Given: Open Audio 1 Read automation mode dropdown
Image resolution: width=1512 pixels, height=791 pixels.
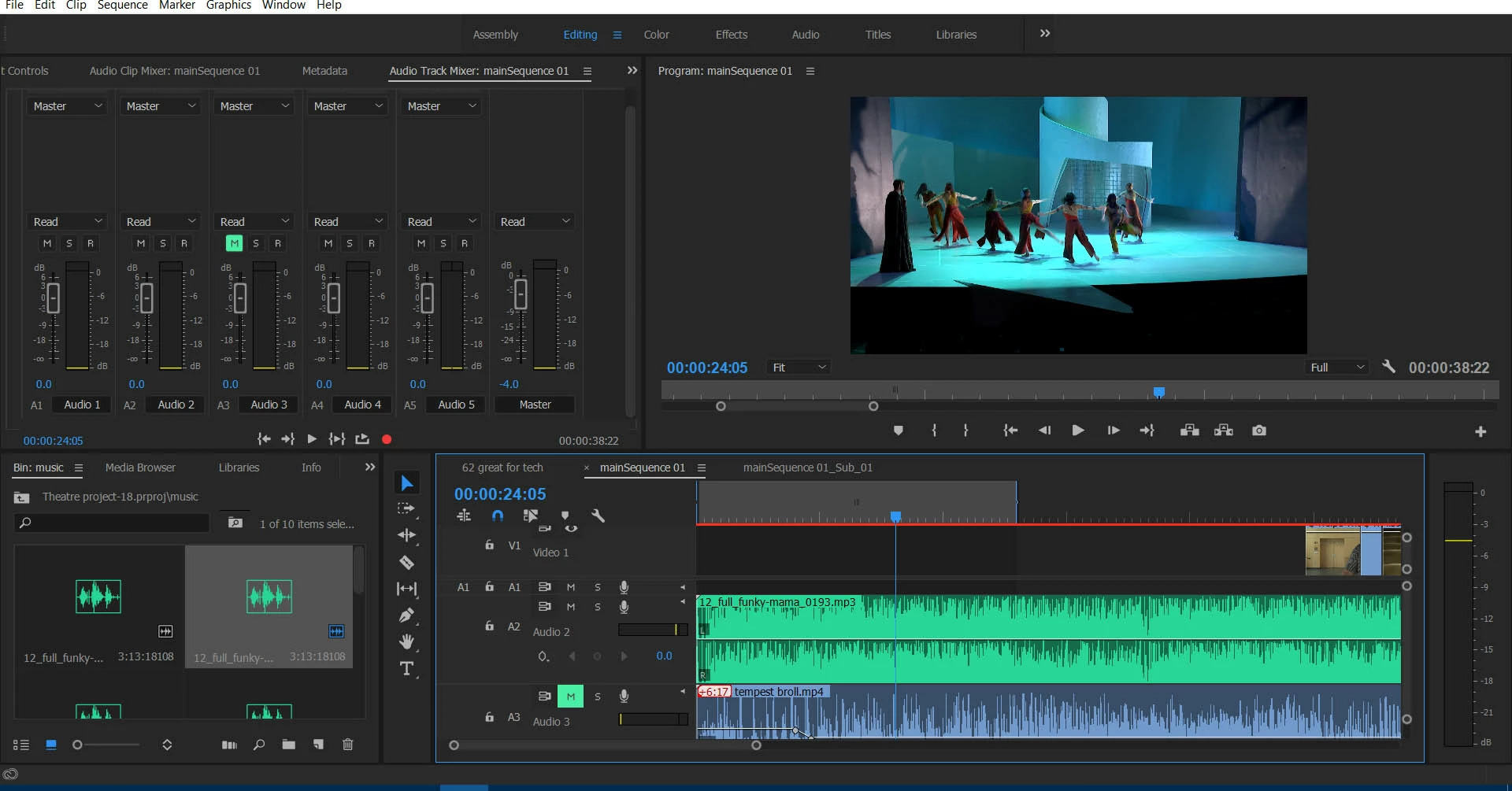Looking at the screenshot, I should 68,222.
